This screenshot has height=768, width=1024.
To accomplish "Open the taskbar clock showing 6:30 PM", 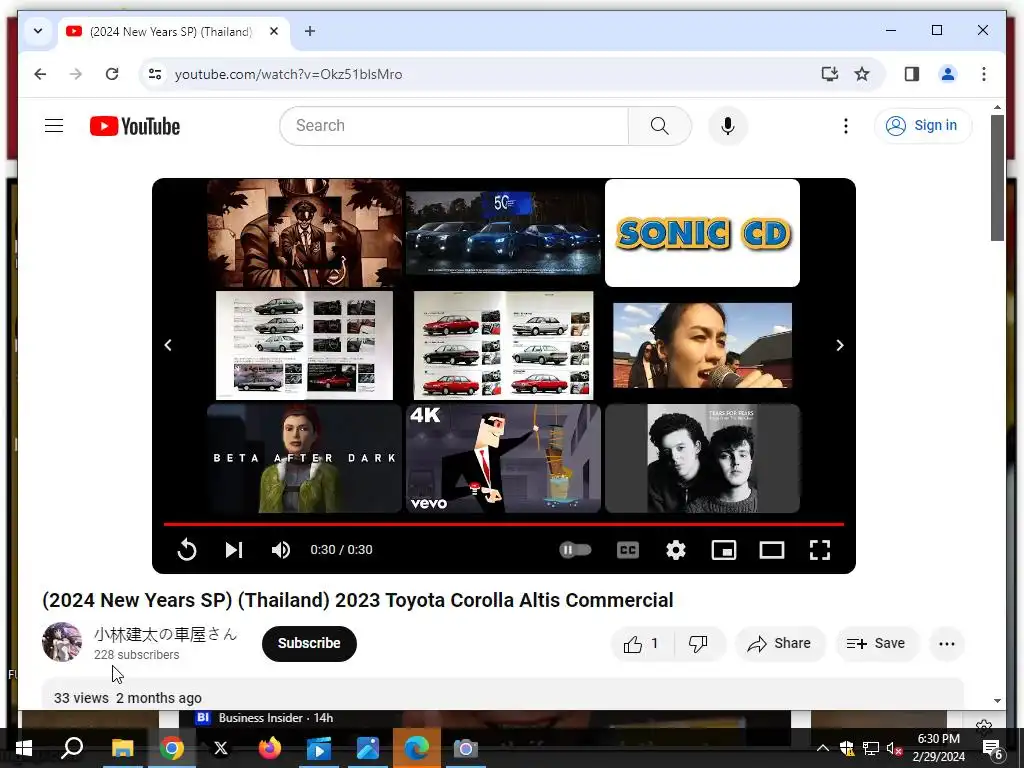I will point(938,748).
